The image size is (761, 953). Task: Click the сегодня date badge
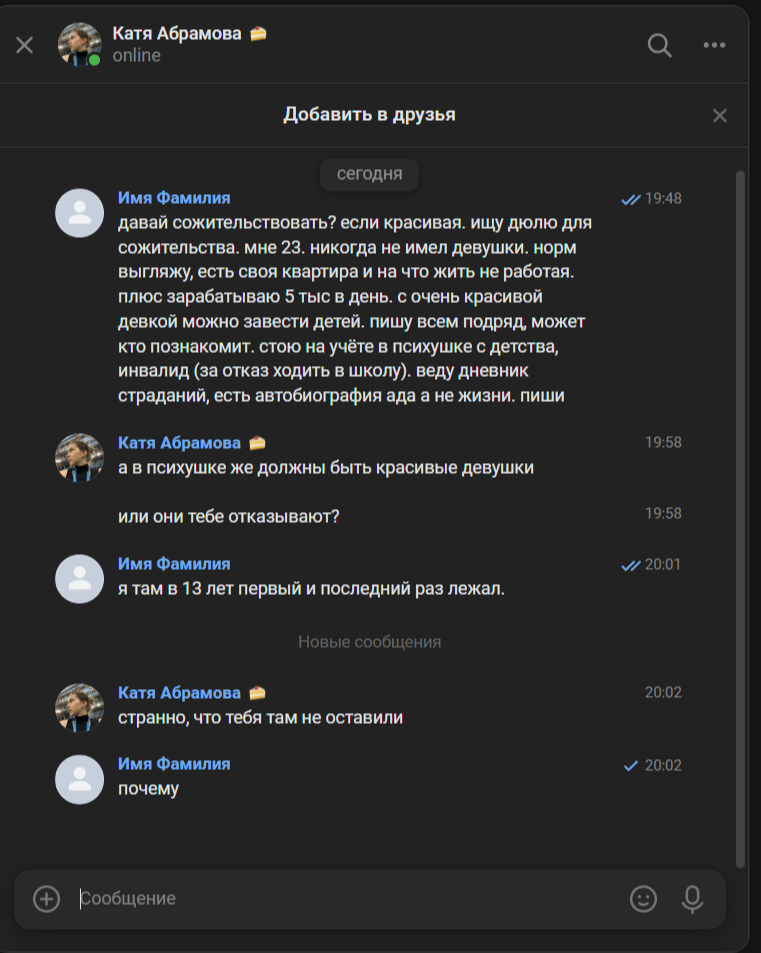[x=369, y=174]
